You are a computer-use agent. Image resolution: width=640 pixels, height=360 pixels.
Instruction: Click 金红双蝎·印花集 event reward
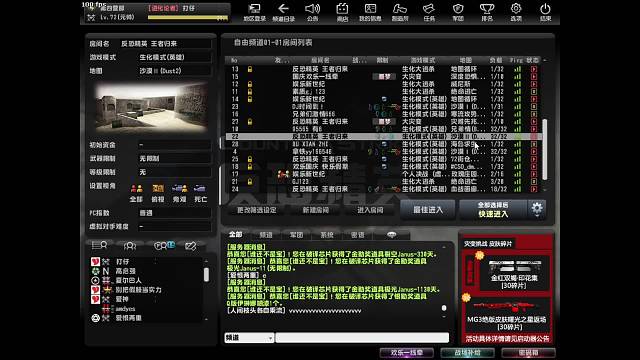click(x=513, y=273)
